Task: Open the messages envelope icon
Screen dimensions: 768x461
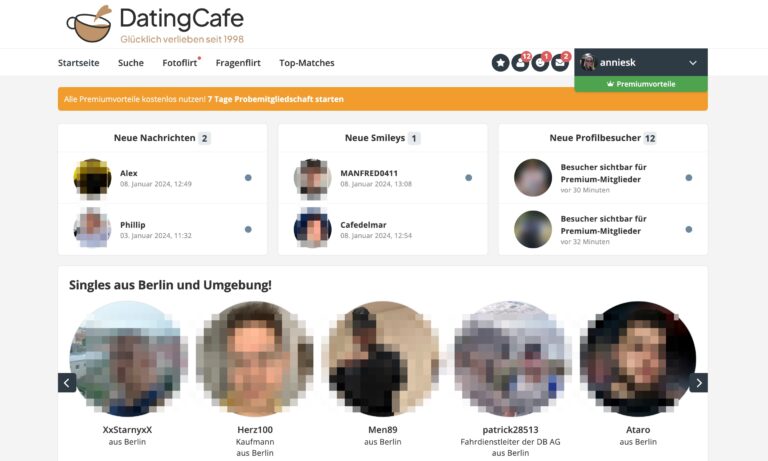Action: (x=559, y=63)
